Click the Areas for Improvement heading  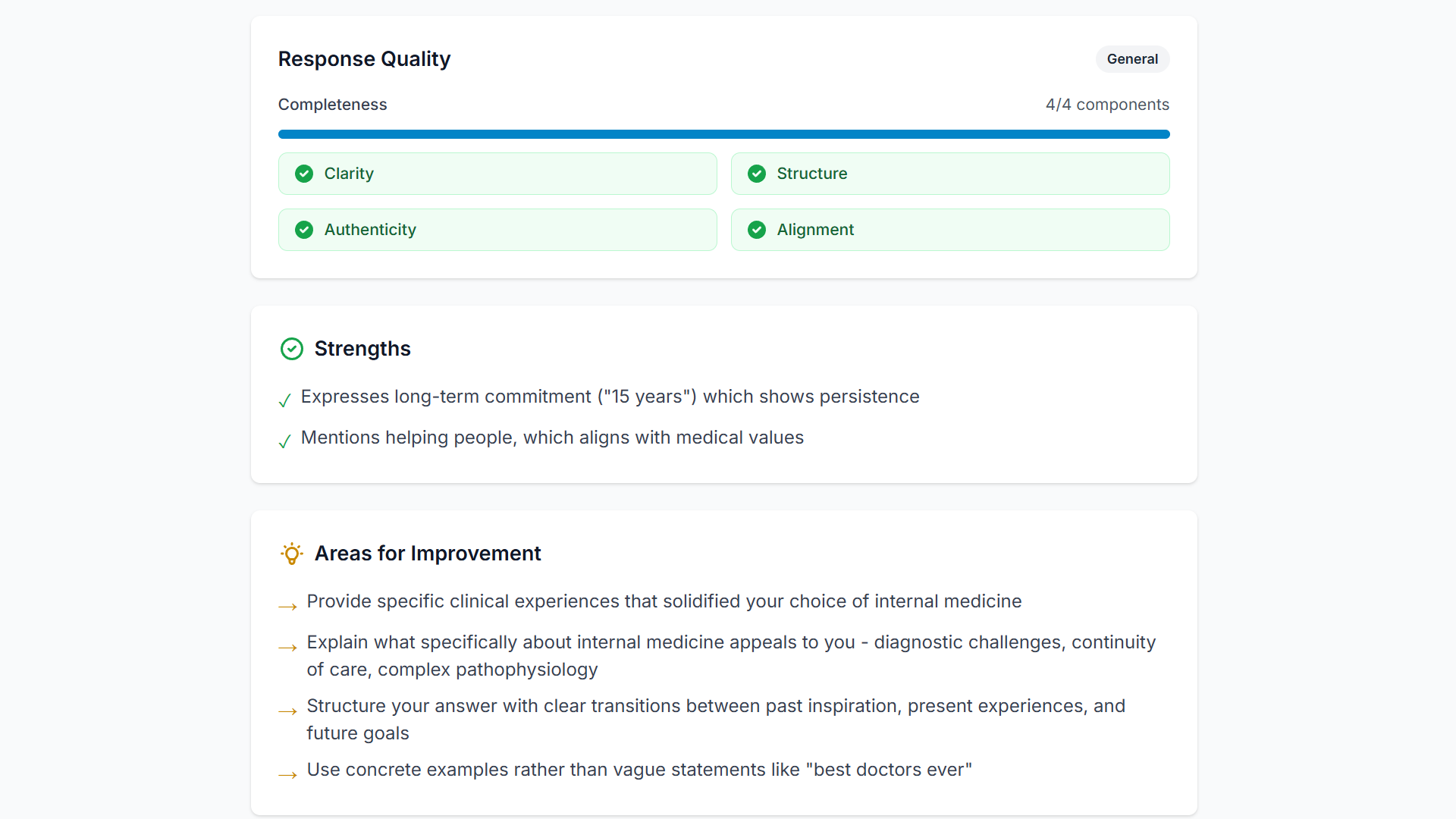coord(428,554)
